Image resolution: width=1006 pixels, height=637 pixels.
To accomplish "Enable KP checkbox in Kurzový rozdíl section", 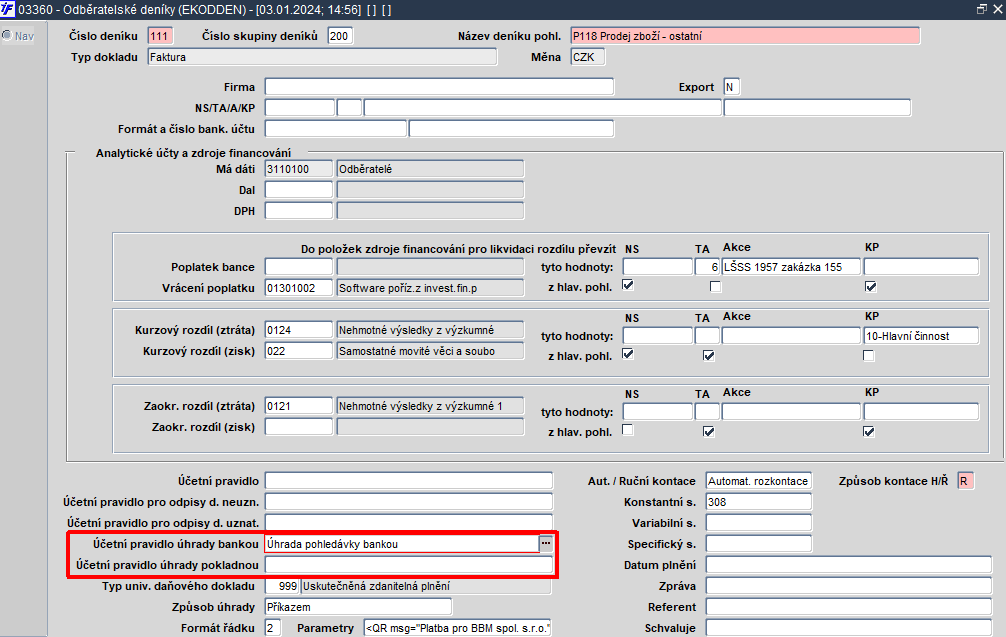I will [x=869, y=355].
